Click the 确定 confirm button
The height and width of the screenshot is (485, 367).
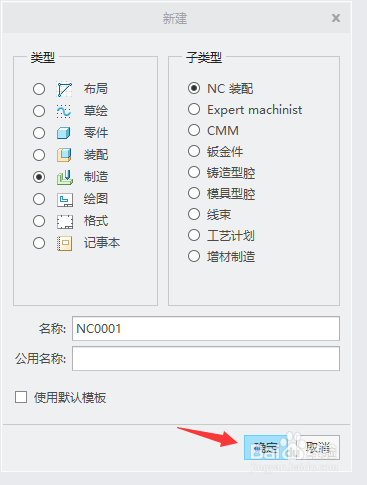[x=265, y=447]
